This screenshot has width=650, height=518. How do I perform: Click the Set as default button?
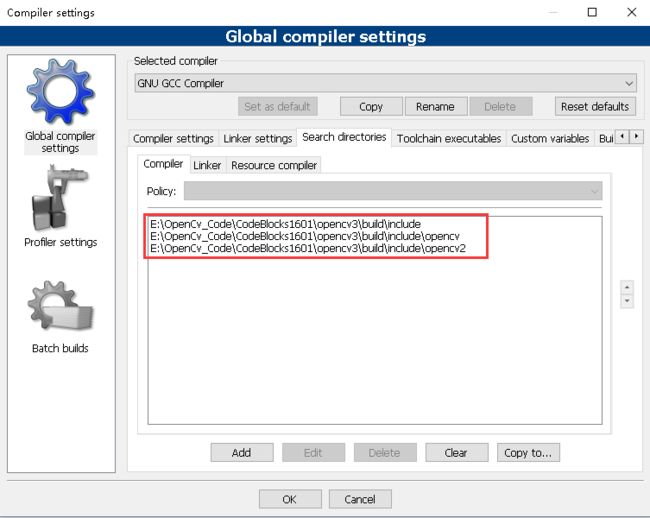tap(277, 107)
